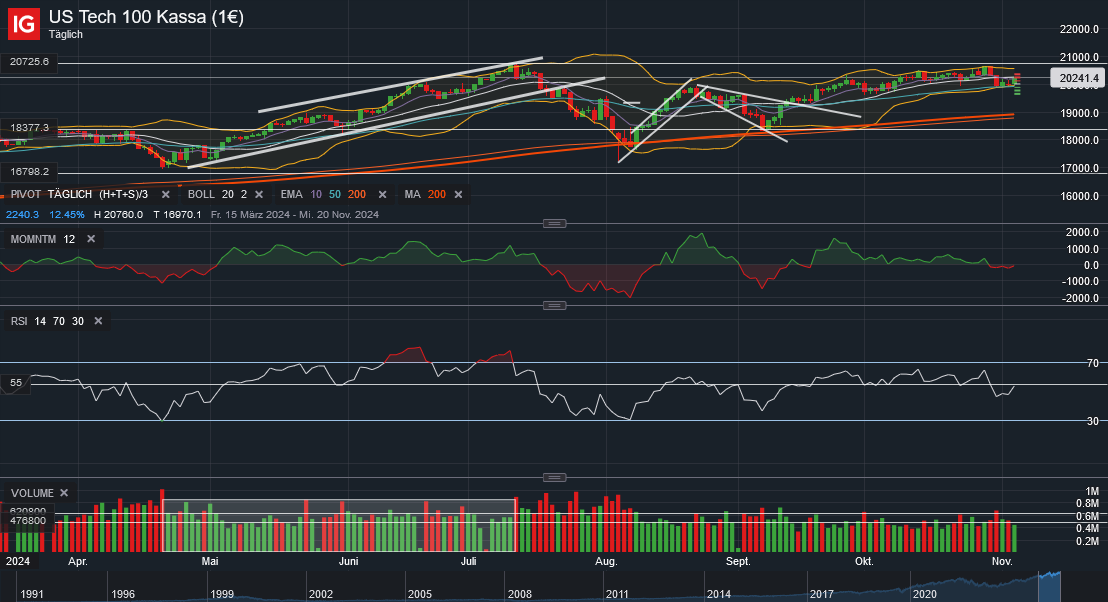Click the US Tech 100 Kassa title
This screenshot has height=602, width=1108.
[146, 16]
